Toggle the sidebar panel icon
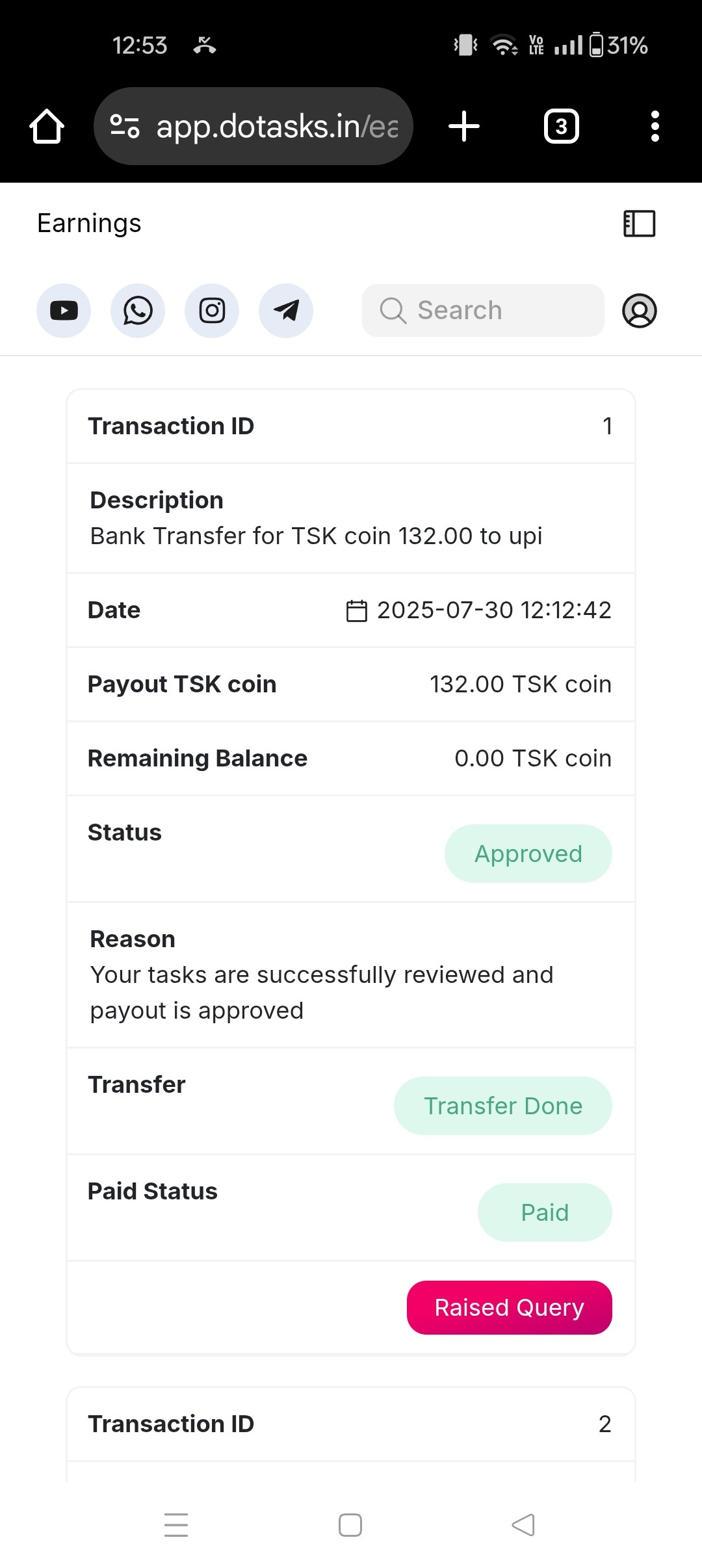The image size is (702, 1568). [x=640, y=224]
